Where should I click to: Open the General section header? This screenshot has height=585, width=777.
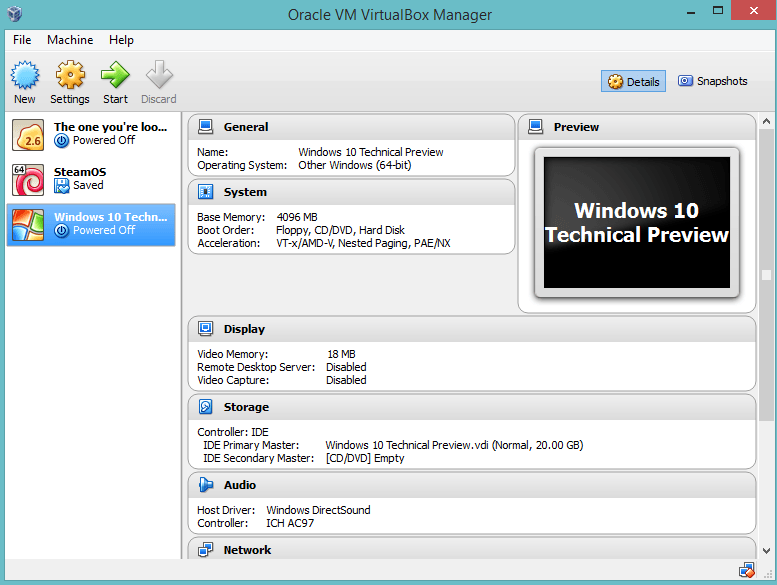[x=351, y=127]
